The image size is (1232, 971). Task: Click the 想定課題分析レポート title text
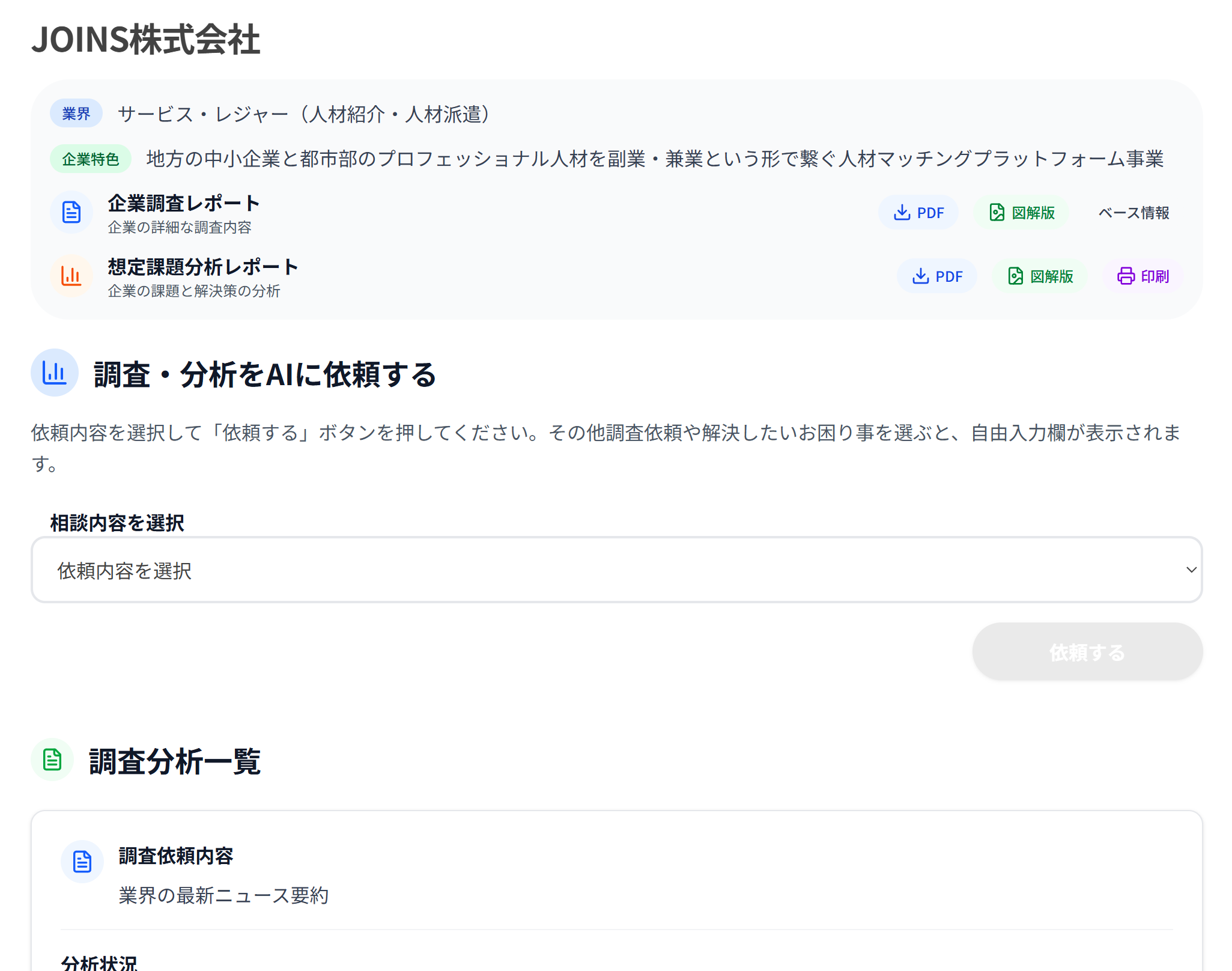[203, 267]
